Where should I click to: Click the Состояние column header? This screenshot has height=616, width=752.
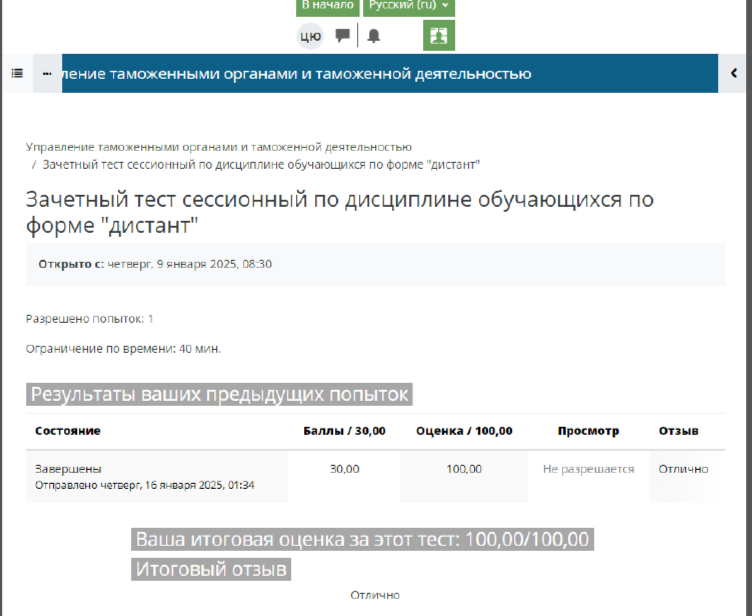click(68, 431)
